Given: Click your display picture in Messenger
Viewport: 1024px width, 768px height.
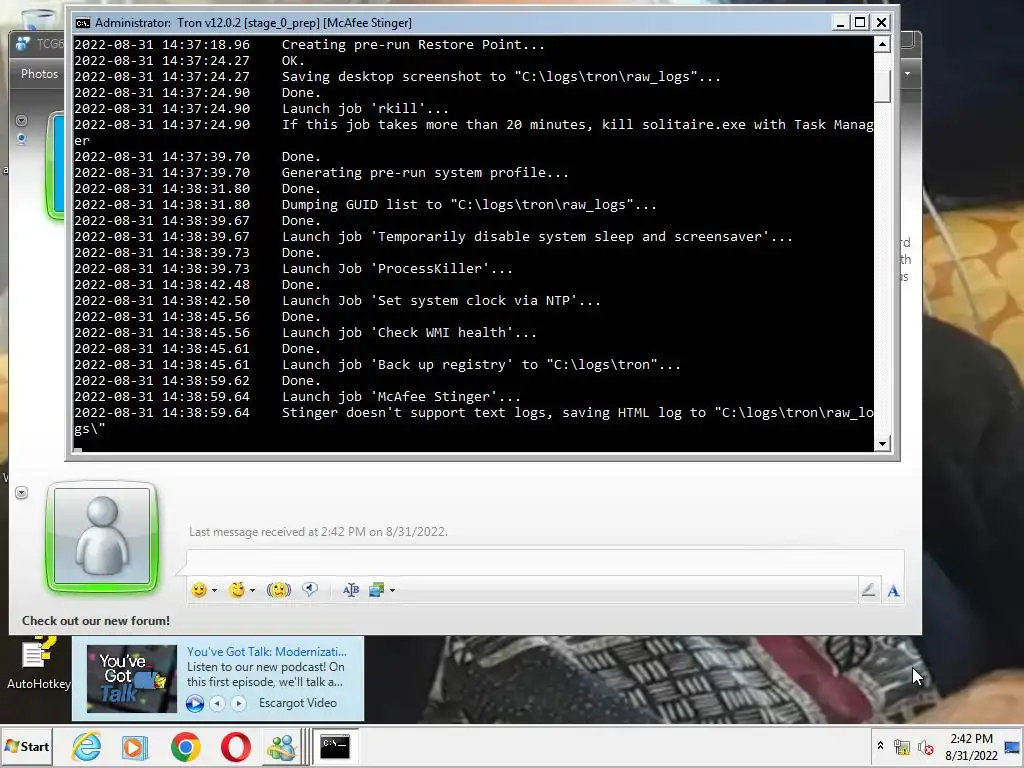Looking at the screenshot, I should [x=102, y=537].
